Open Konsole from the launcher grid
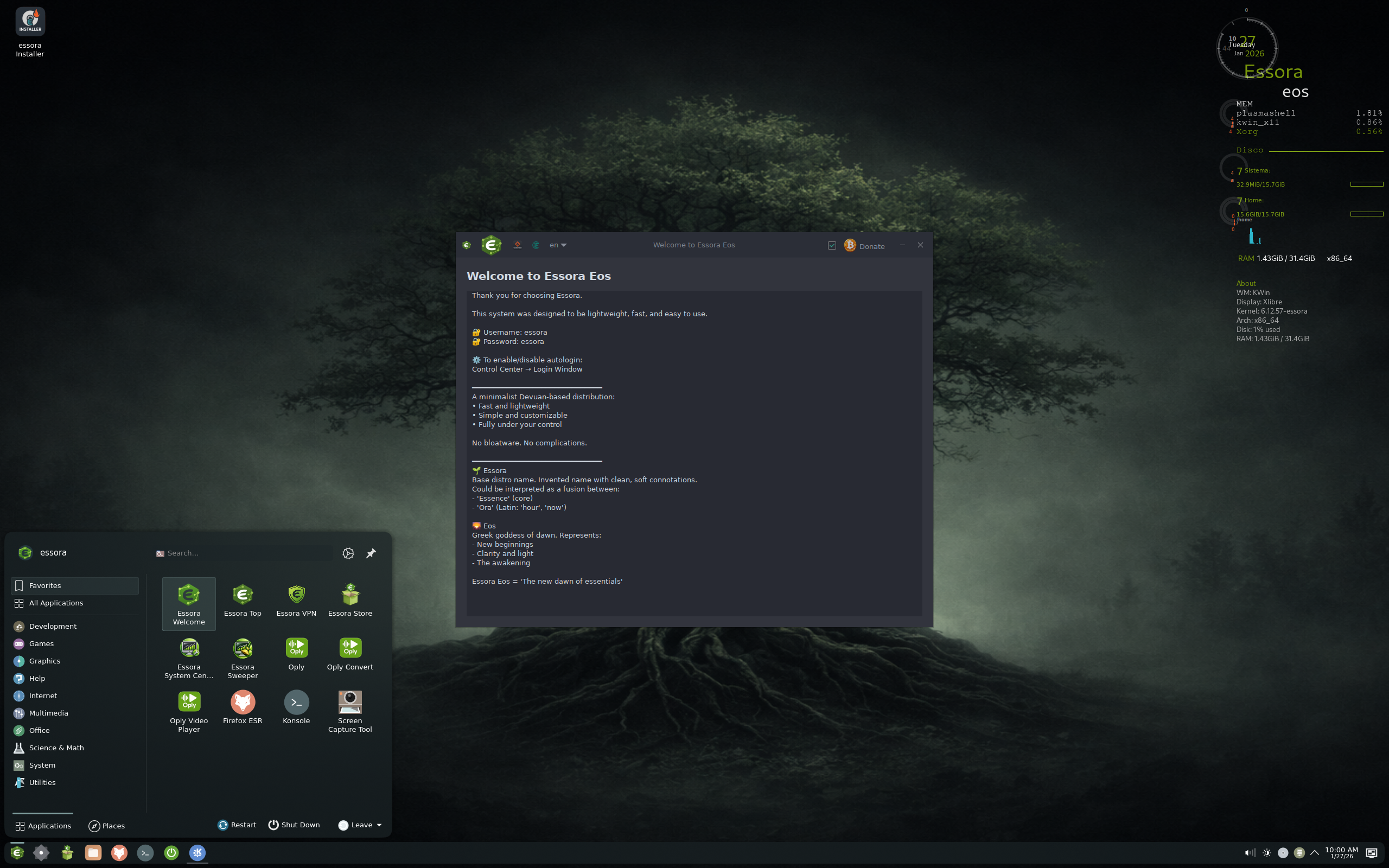The image size is (1389, 868). coord(296,708)
